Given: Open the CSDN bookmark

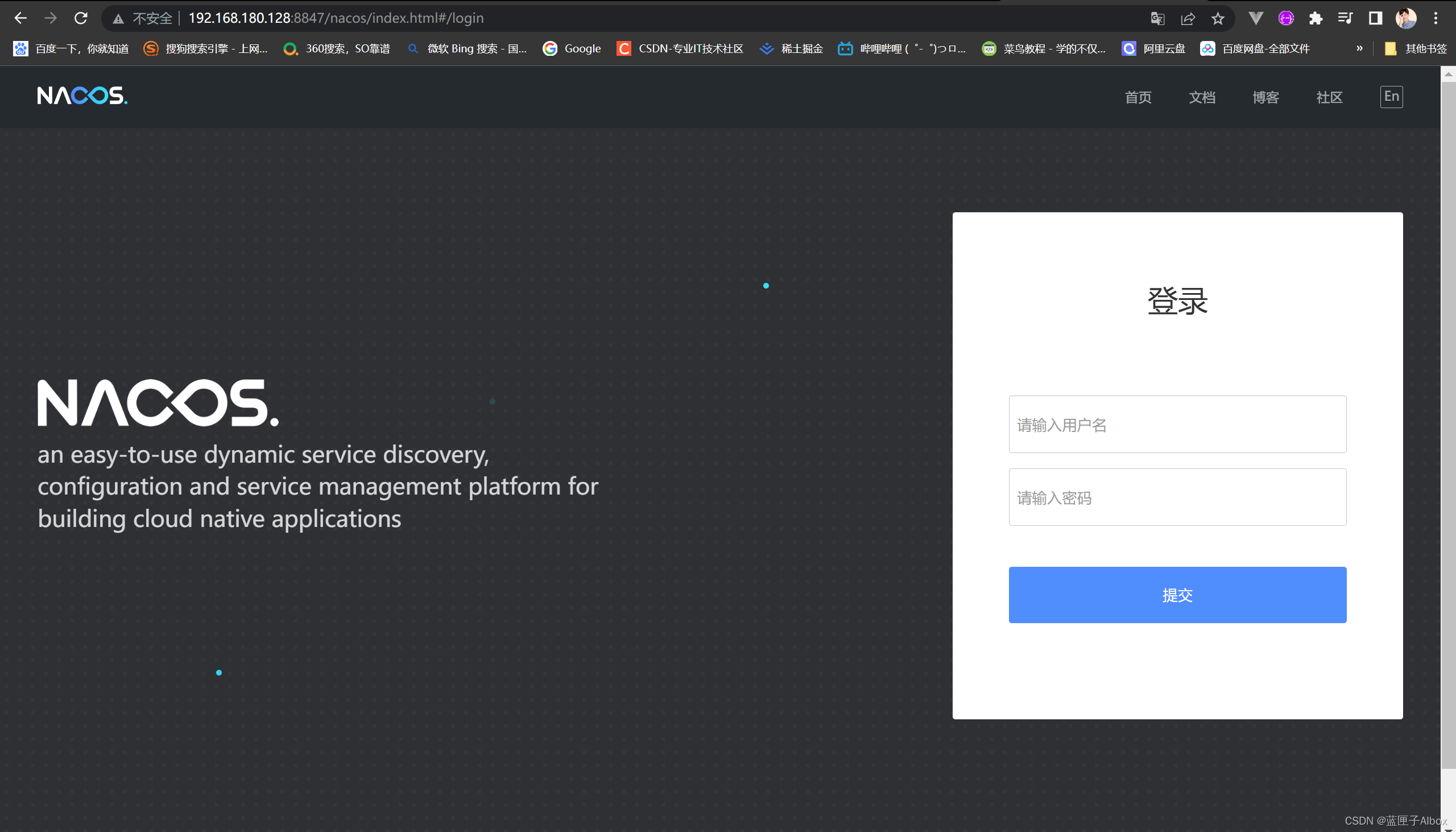Looking at the screenshot, I should pos(680,48).
